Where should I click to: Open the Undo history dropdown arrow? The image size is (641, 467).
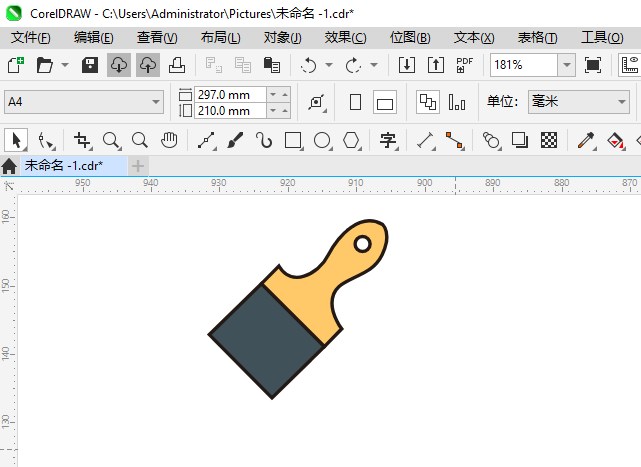coord(329,65)
